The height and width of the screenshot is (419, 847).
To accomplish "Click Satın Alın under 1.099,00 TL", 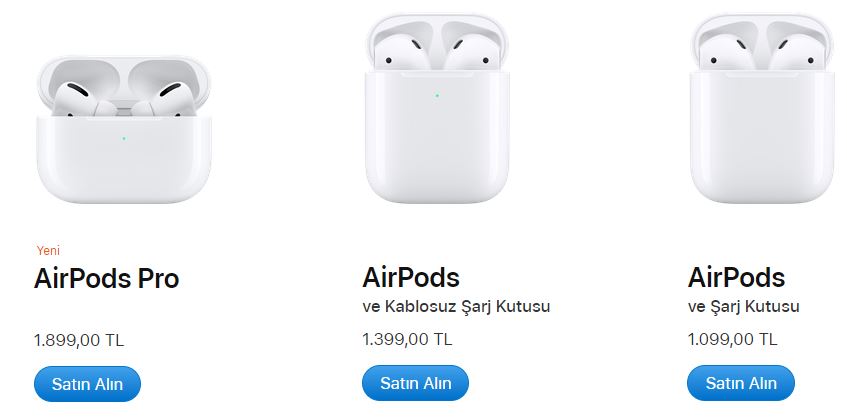I will coord(741,383).
